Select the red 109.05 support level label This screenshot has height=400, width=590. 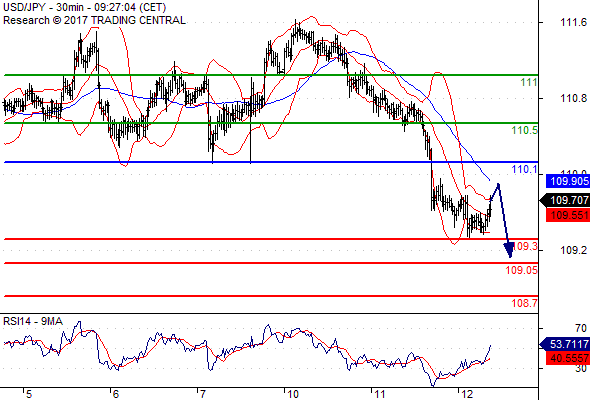pos(522,270)
